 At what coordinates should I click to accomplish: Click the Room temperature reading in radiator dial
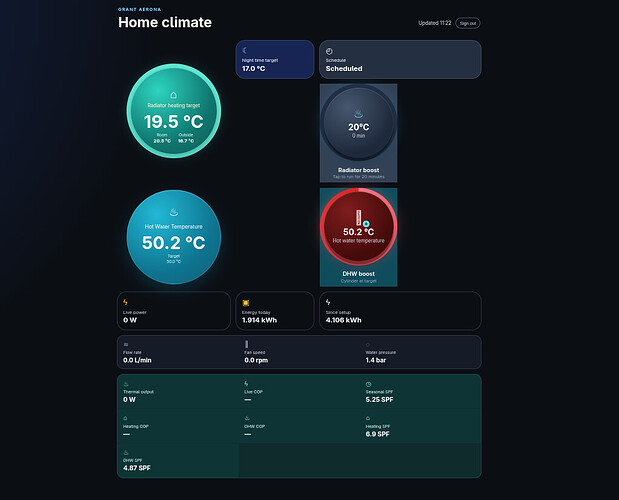[162, 138]
